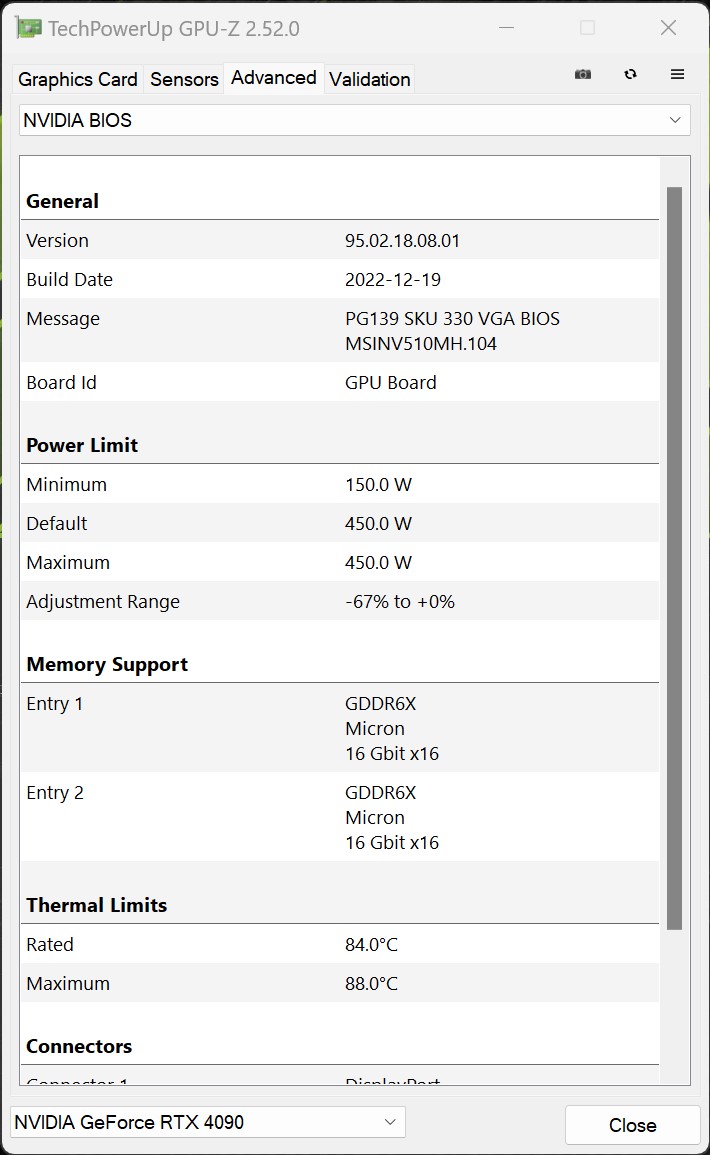The width and height of the screenshot is (710, 1155).
Task: Go to the Validation tab
Action: pos(369,79)
